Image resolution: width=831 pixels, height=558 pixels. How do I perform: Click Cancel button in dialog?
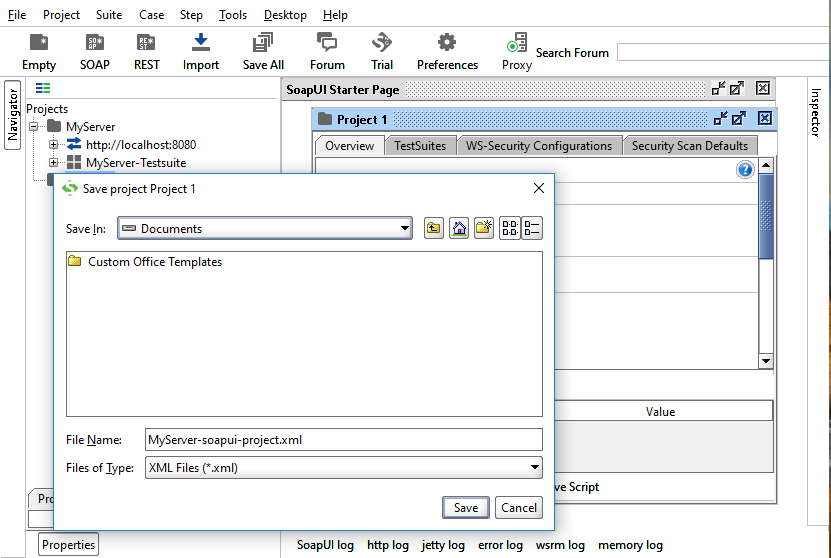point(519,508)
